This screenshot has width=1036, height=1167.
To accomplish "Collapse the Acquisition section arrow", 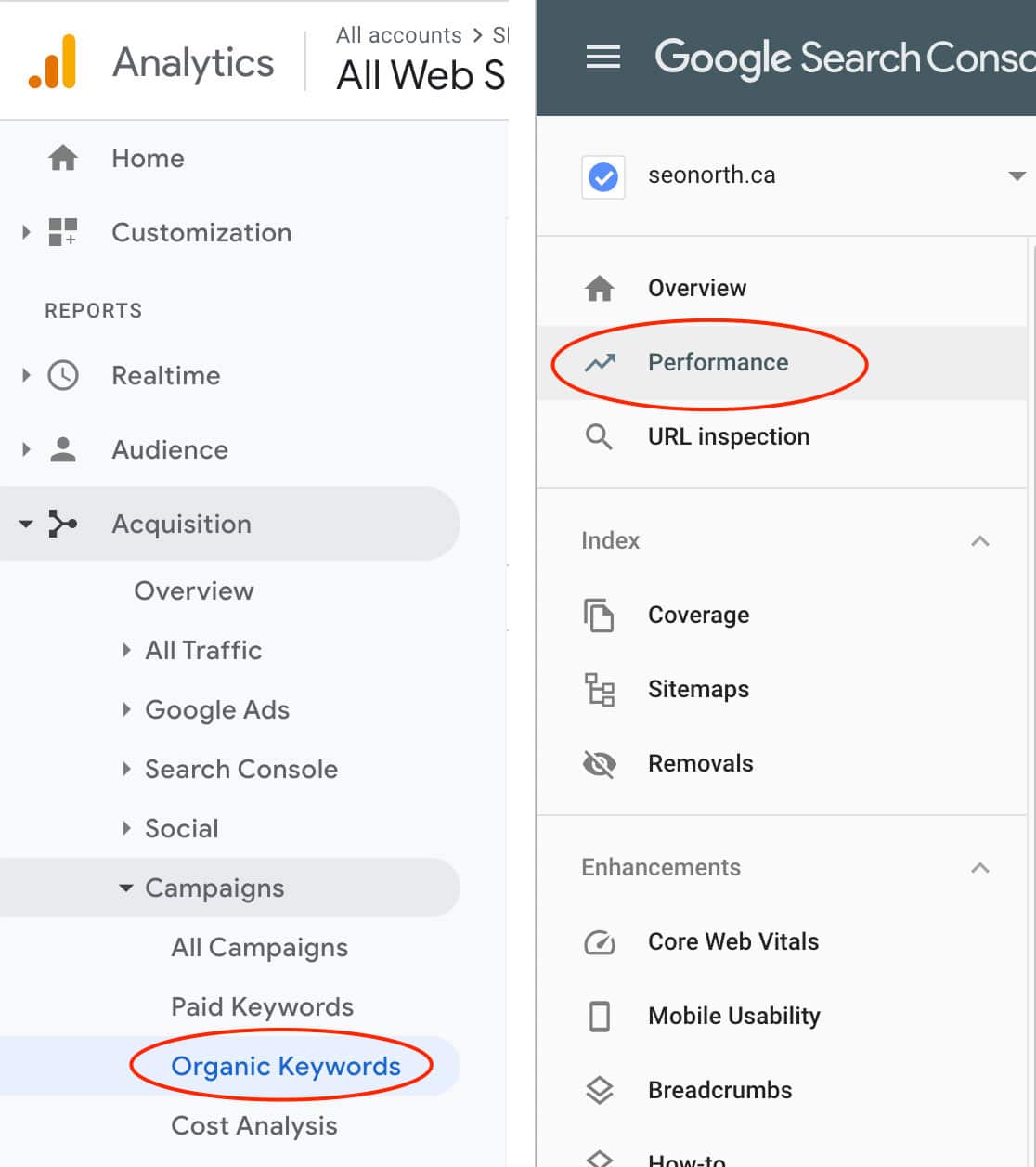I will 26,525.
